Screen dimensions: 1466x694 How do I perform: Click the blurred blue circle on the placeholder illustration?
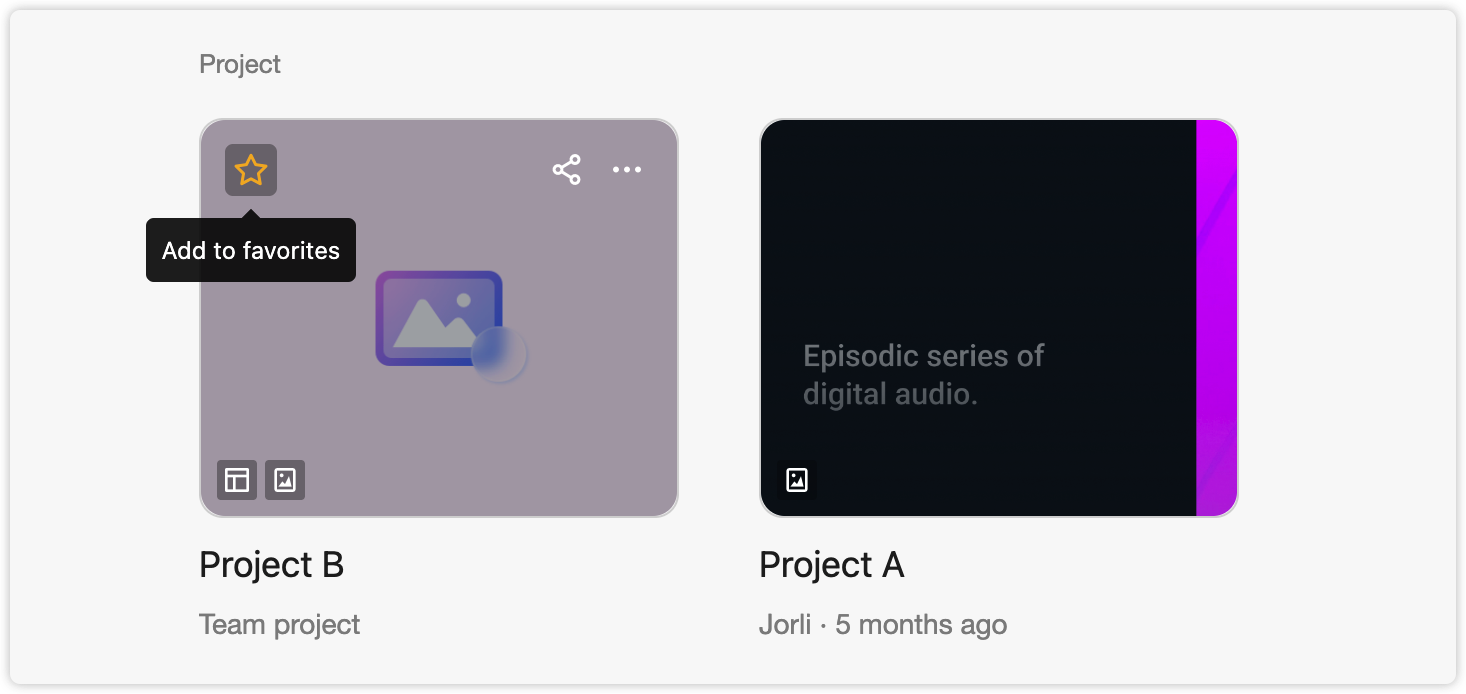pyautogui.click(x=499, y=354)
